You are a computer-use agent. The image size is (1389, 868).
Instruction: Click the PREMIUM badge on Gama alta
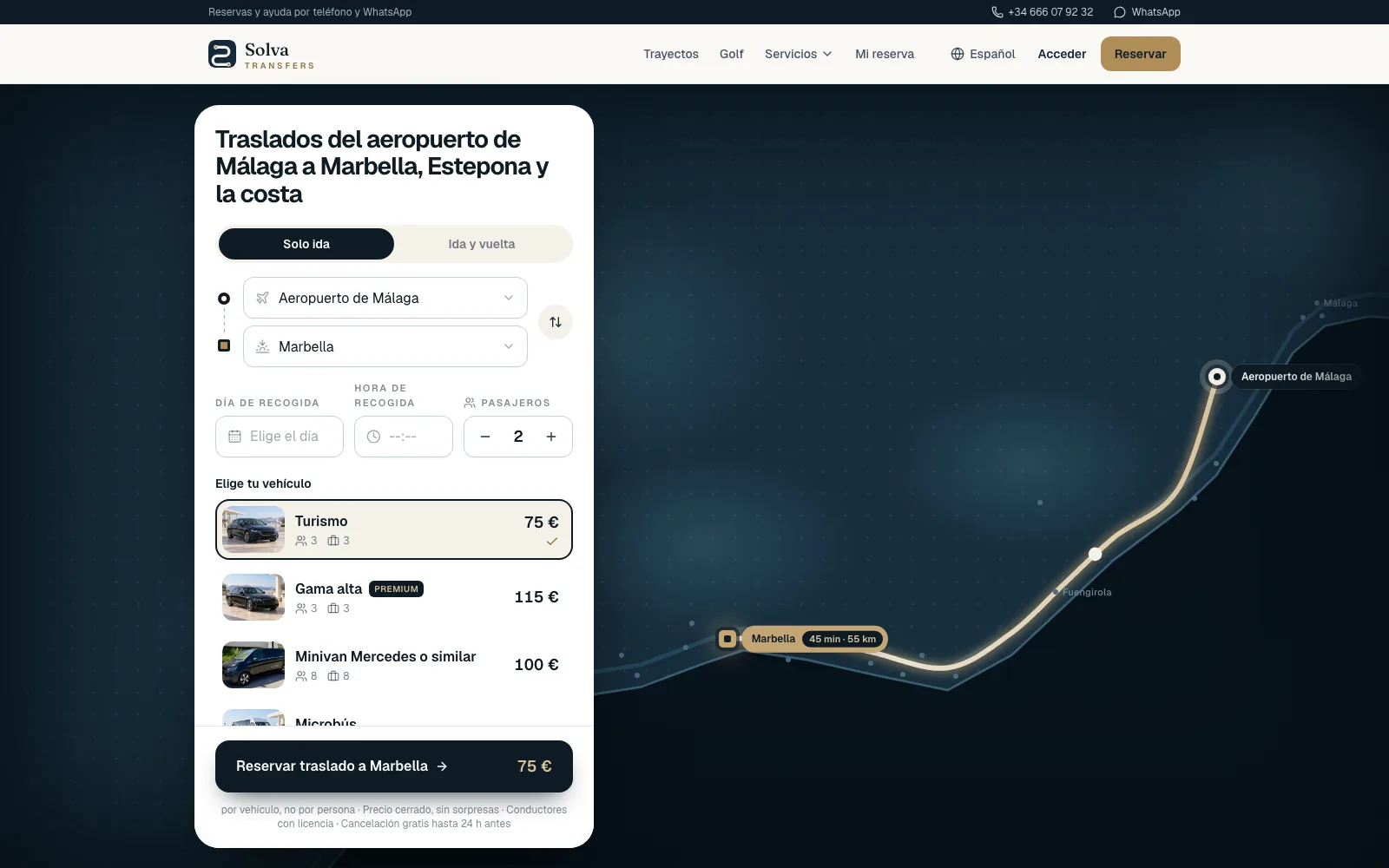pos(397,589)
